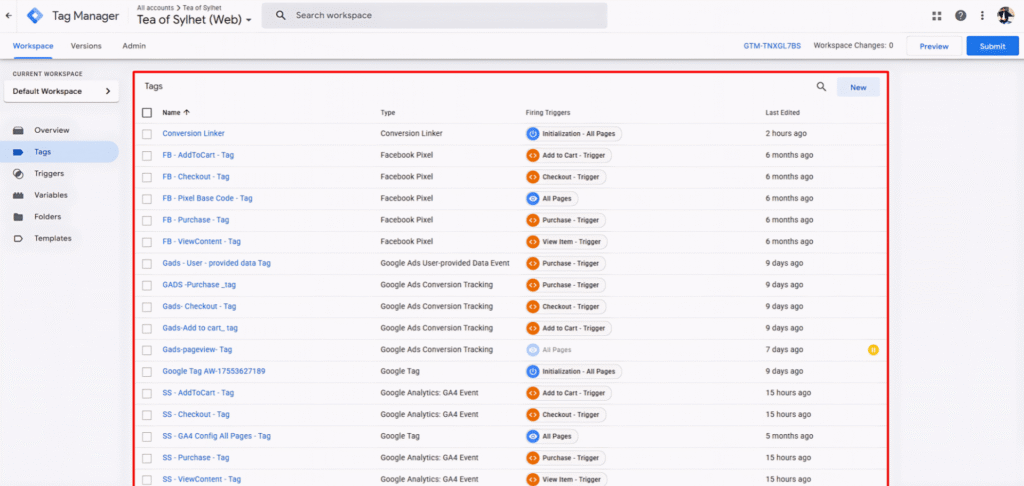Click the paused status icon on Gads-pageview

pyautogui.click(x=873, y=350)
